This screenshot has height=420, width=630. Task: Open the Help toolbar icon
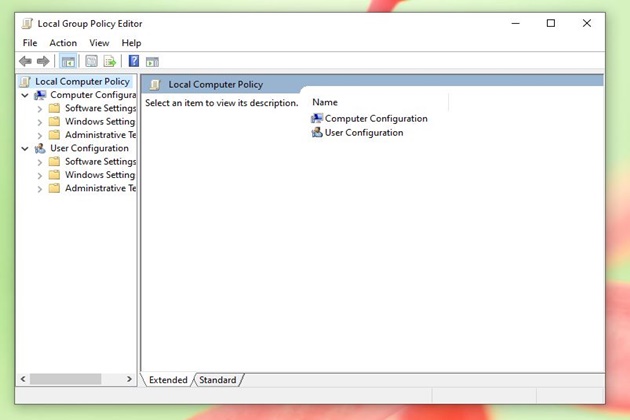click(134, 61)
